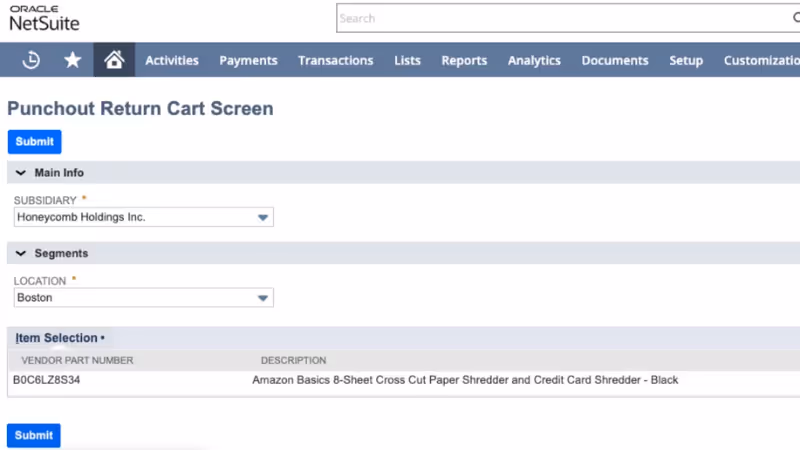Click the Boston location field
The image size is (800, 450).
(x=143, y=298)
